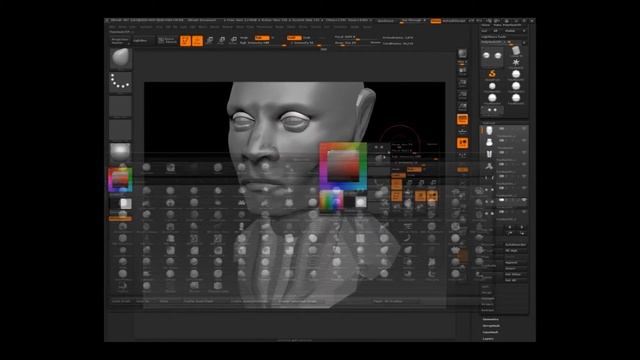This screenshot has height=360, width=640.
Task: Click the Actual size icon on right shelf
Action: 462,96
